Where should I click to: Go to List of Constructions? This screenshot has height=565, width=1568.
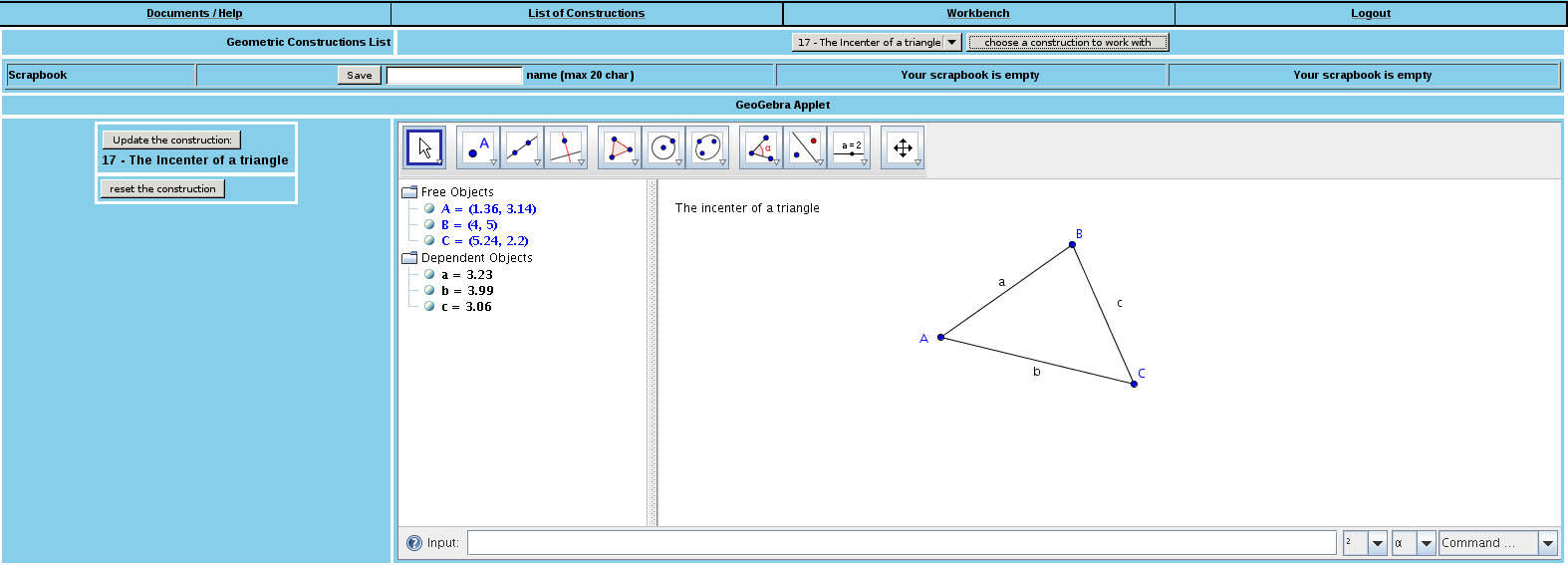[x=586, y=13]
